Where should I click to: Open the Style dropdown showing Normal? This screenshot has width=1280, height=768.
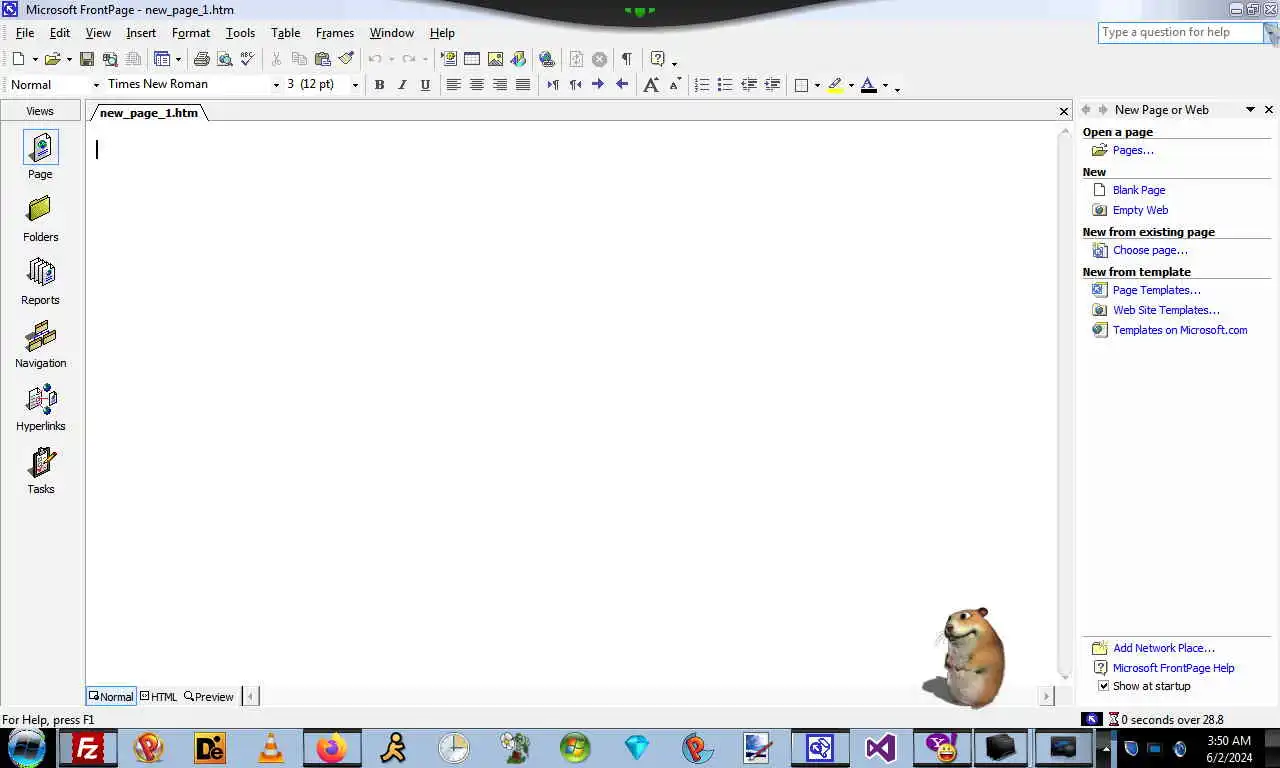click(x=96, y=85)
